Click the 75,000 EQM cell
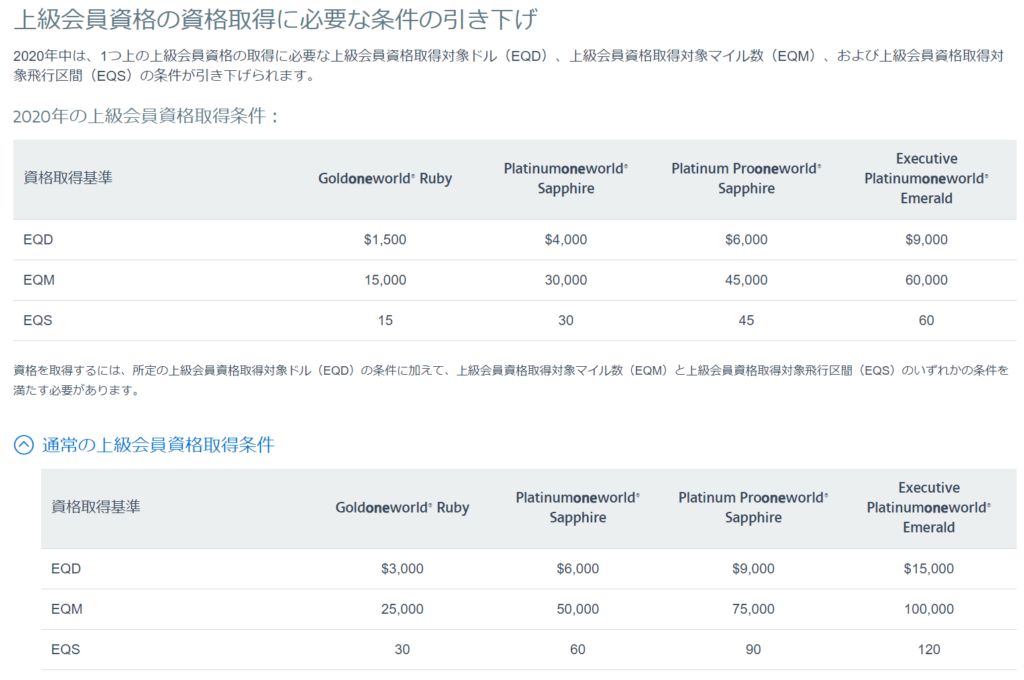 click(x=753, y=609)
